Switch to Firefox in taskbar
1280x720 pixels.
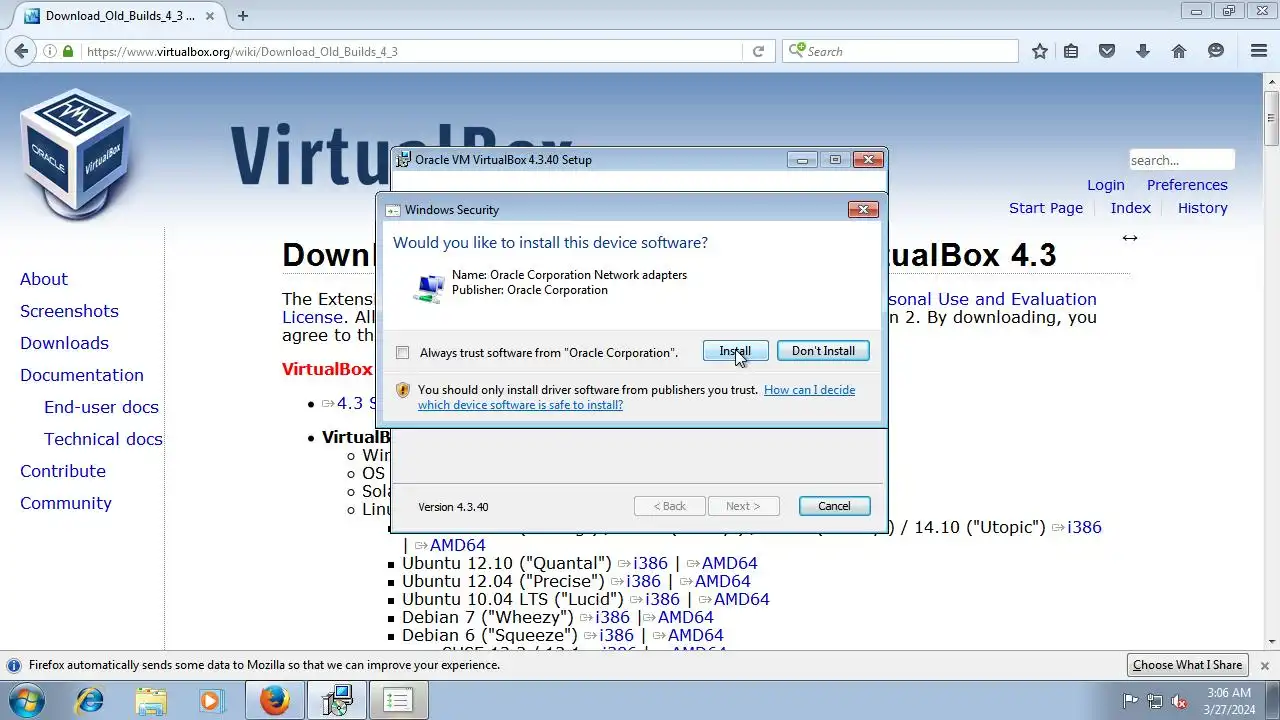coord(275,700)
